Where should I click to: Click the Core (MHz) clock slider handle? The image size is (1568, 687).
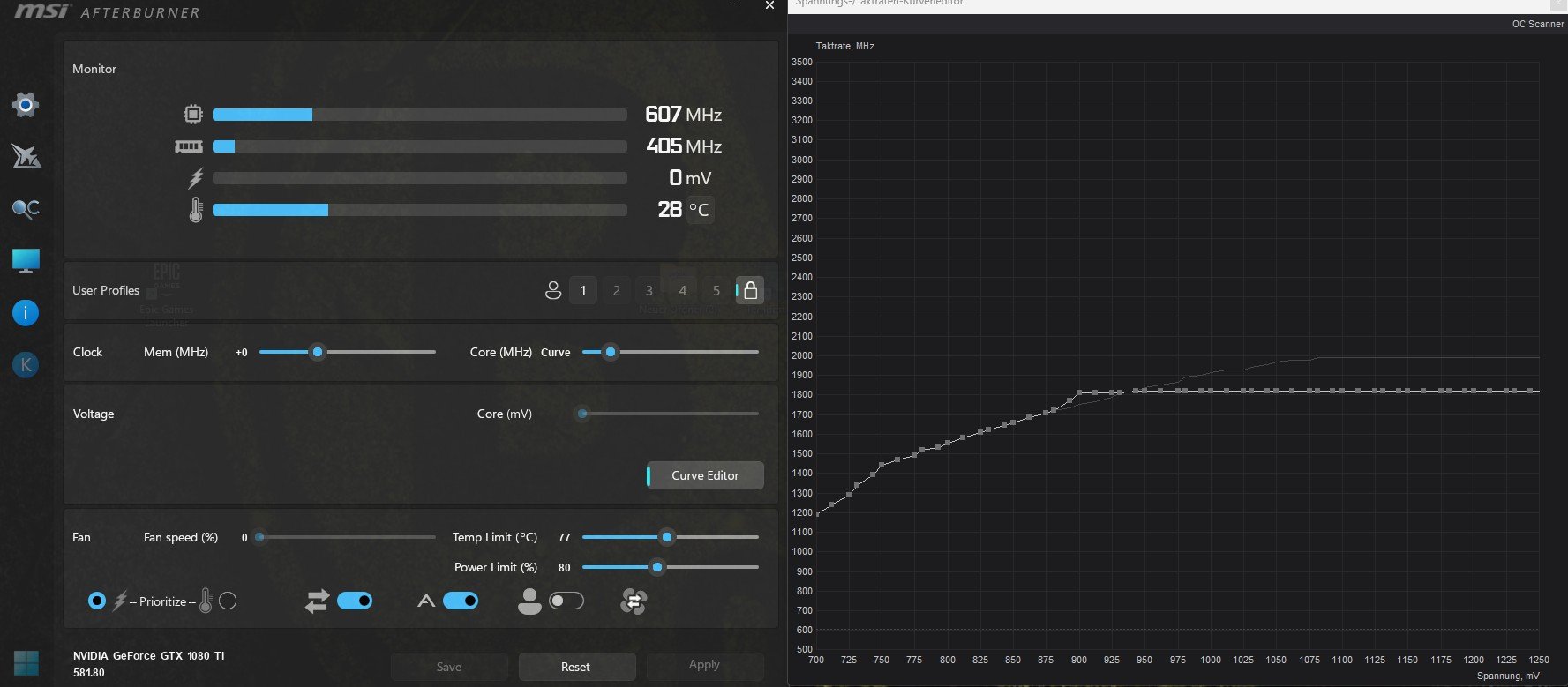pos(610,352)
